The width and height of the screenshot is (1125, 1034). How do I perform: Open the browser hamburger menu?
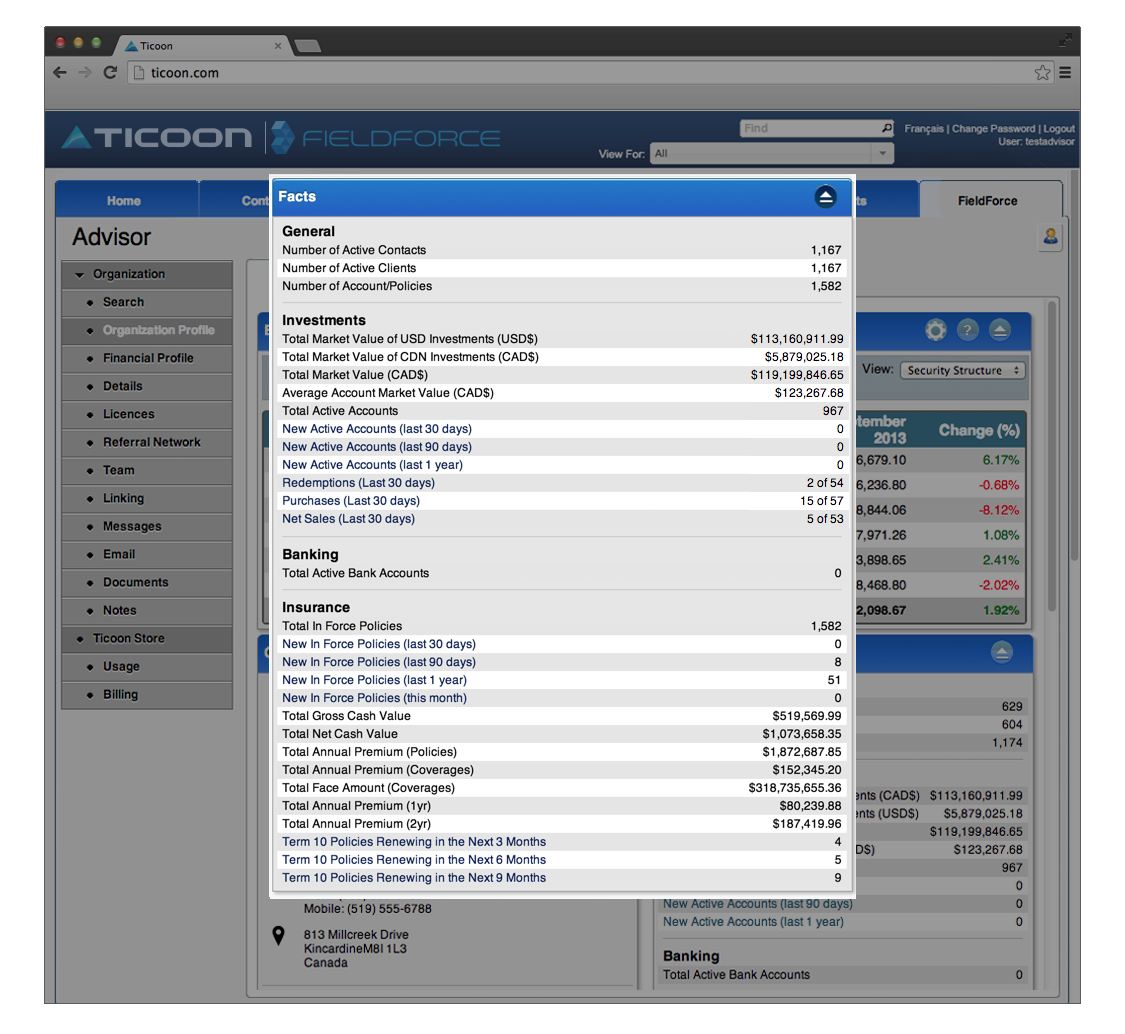pos(1065,72)
